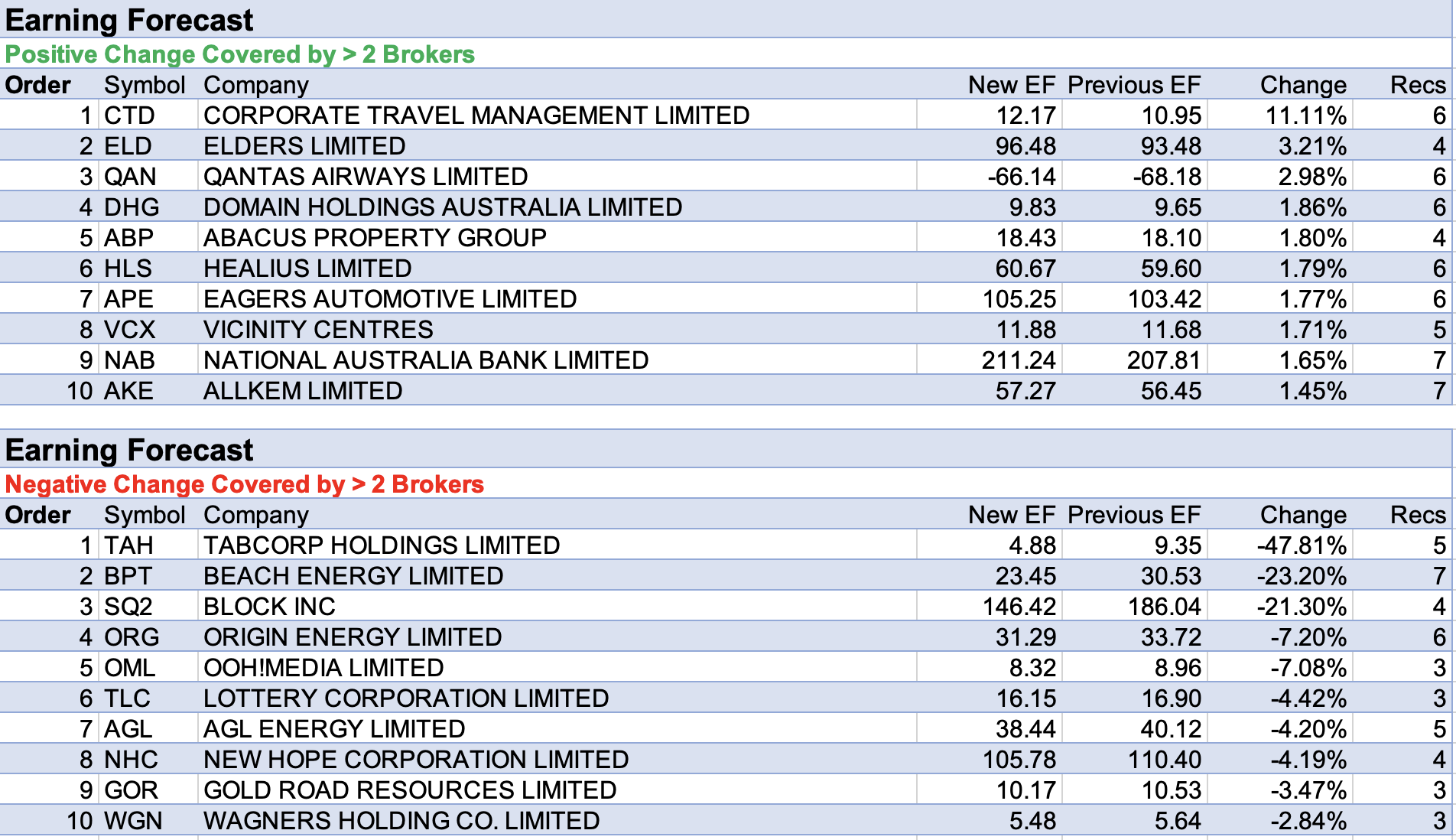Click the New EF header in positive table
The height and width of the screenshot is (840, 1456).
pyautogui.click(x=1011, y=85)
